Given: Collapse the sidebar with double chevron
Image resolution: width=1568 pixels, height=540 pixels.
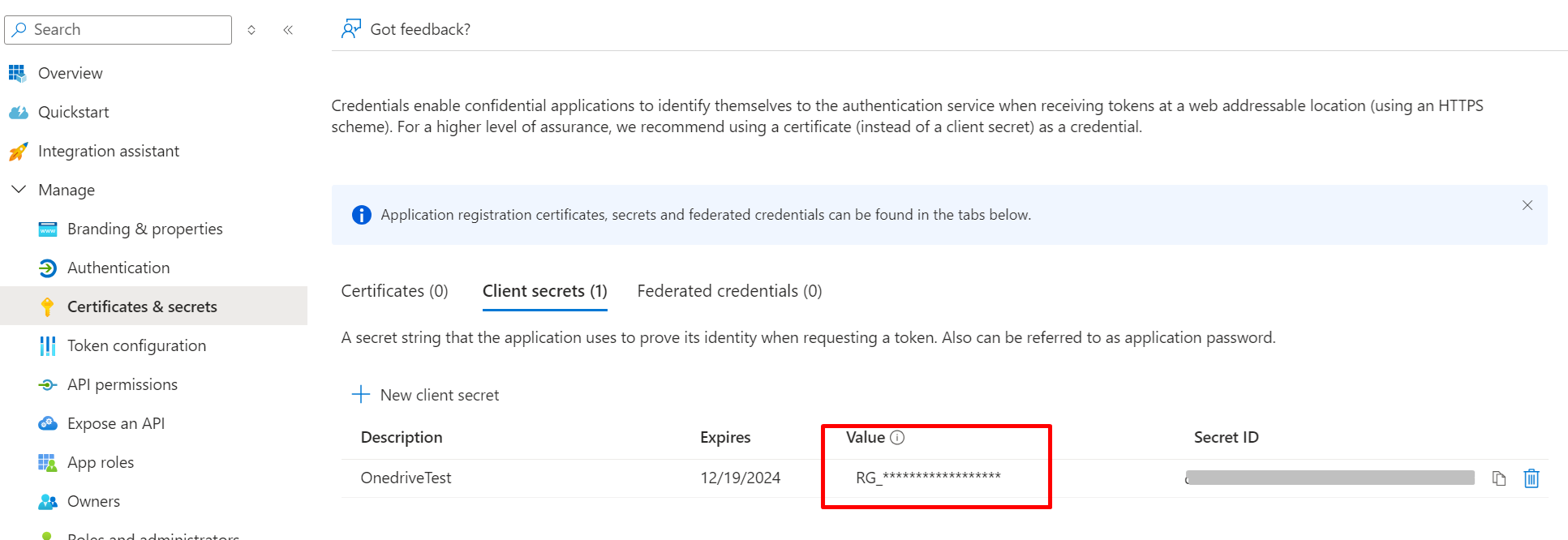Looking at the screenshot, I should (288, 30).
